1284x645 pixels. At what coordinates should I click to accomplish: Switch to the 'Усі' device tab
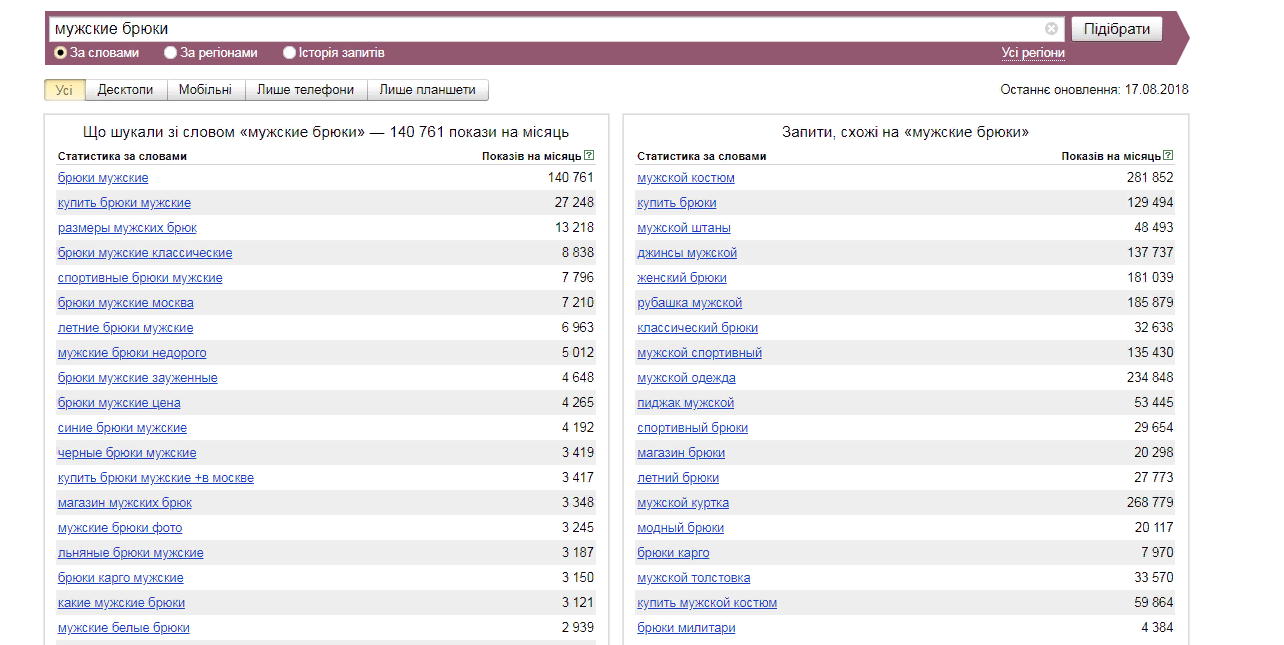tap(64, 90)
